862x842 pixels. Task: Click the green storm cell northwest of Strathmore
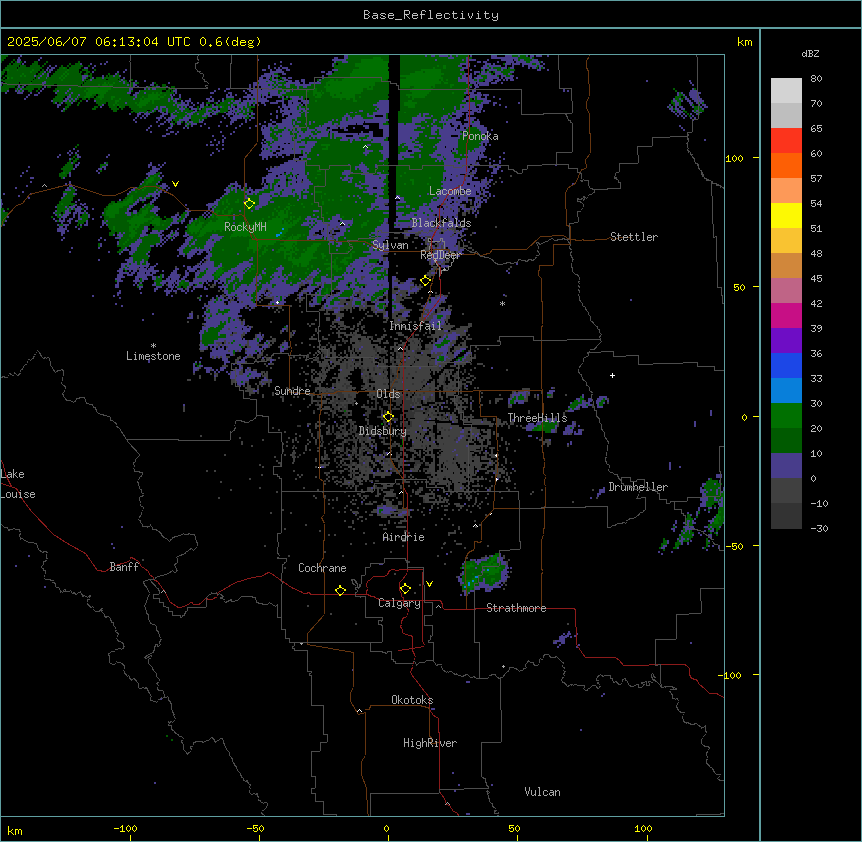(484, 573)
